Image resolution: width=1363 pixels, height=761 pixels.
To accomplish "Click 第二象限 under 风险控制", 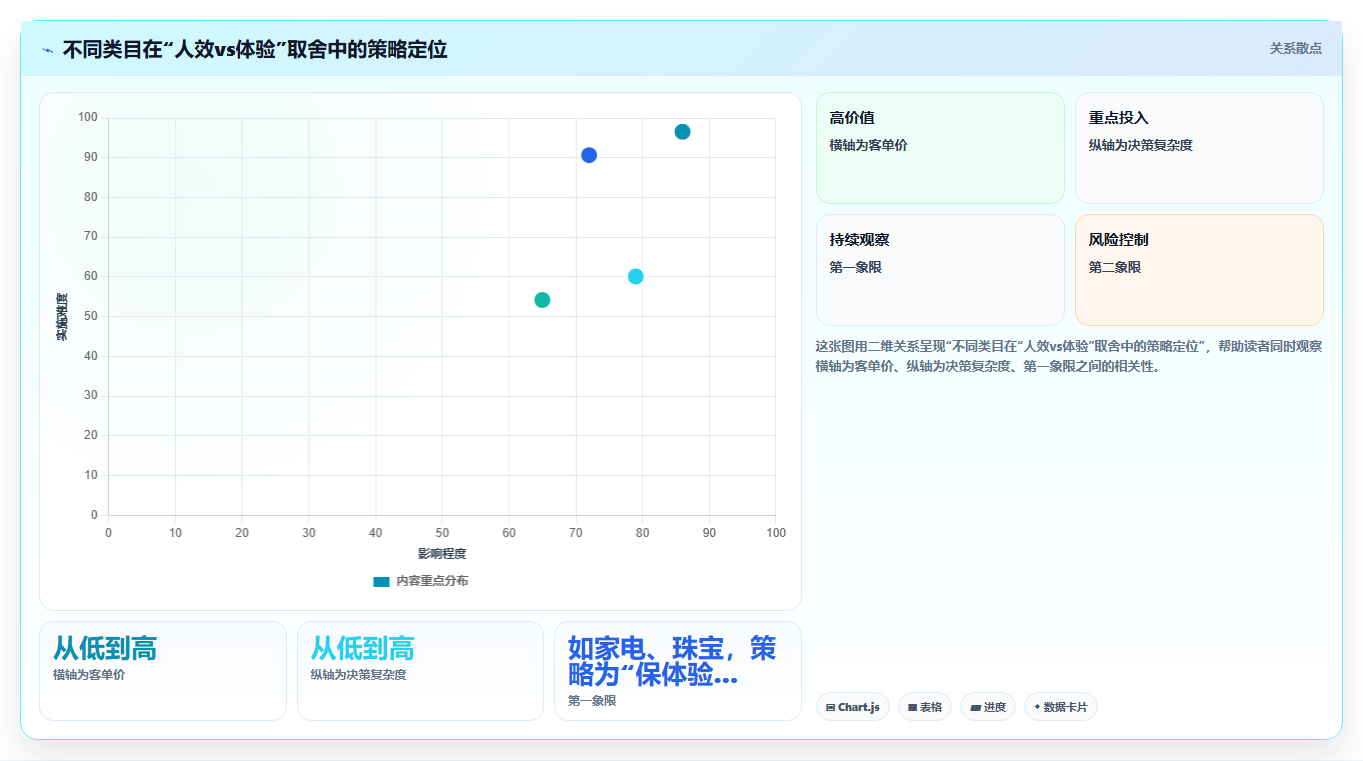I will point(1115,267).
